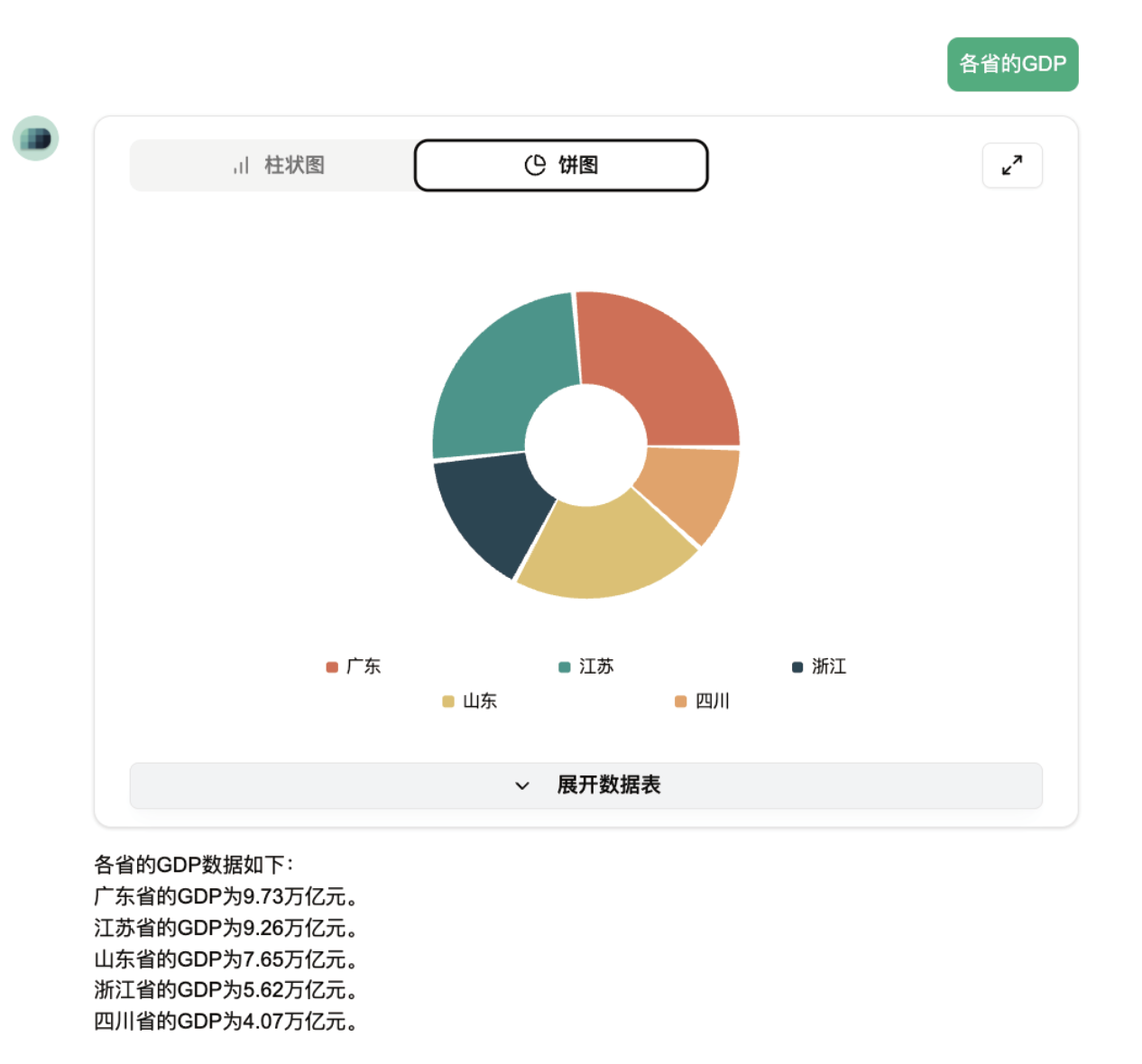Click the green 各省的GDP message bubble
1142x1064 pixels.
(x=1012, y=64)
